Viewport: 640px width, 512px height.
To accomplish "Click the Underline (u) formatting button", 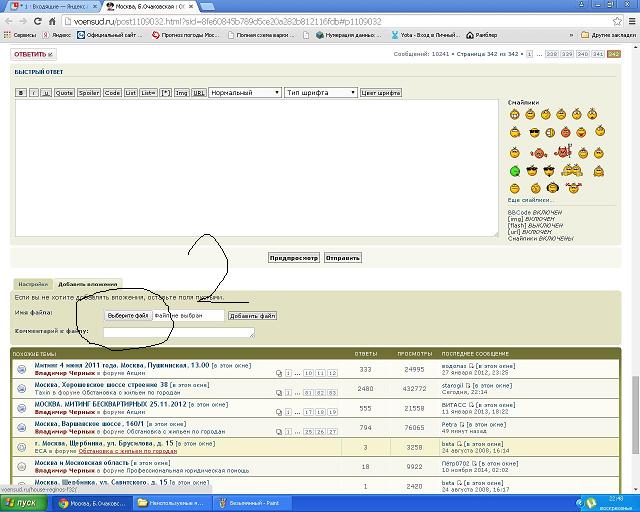I will click(x=45, y=92).
